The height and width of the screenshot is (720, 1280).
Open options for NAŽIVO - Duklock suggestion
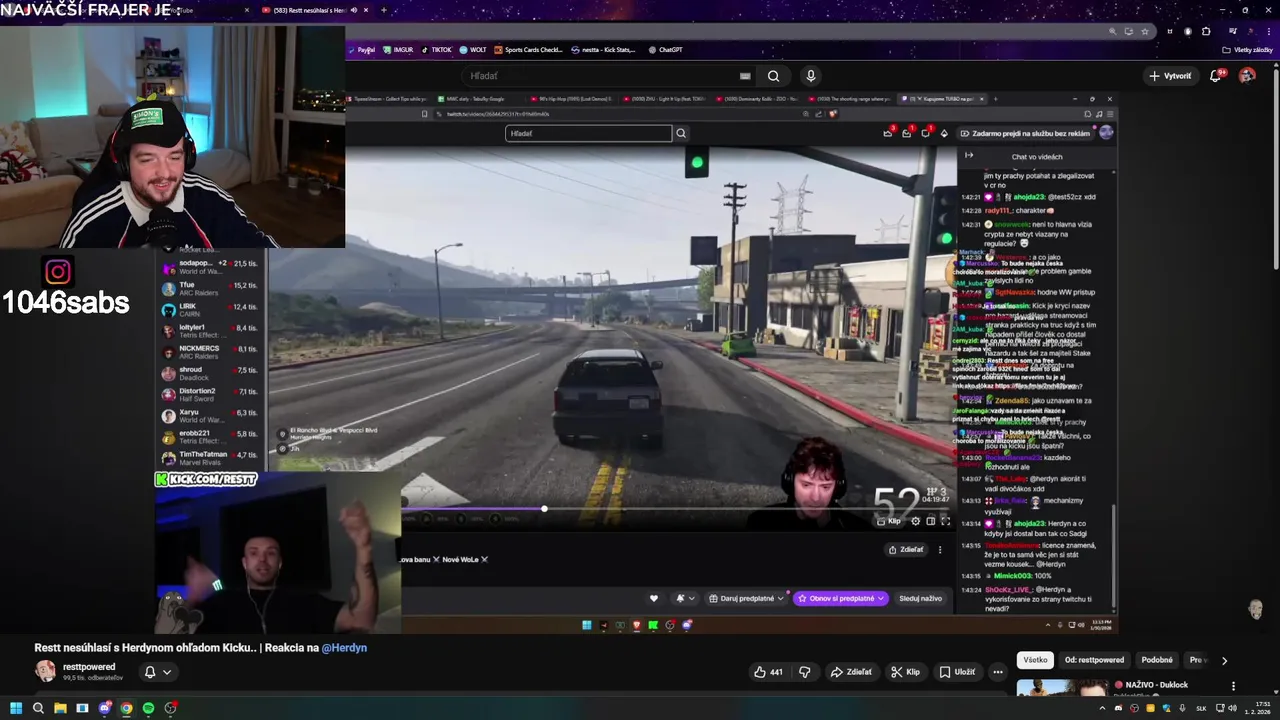click(1233, 686)
